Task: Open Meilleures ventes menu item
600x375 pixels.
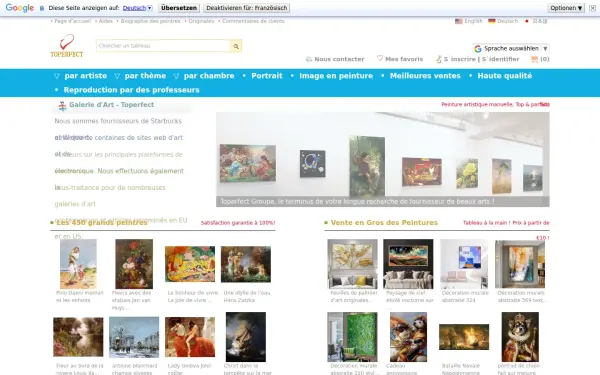Action: pos(425,76)
